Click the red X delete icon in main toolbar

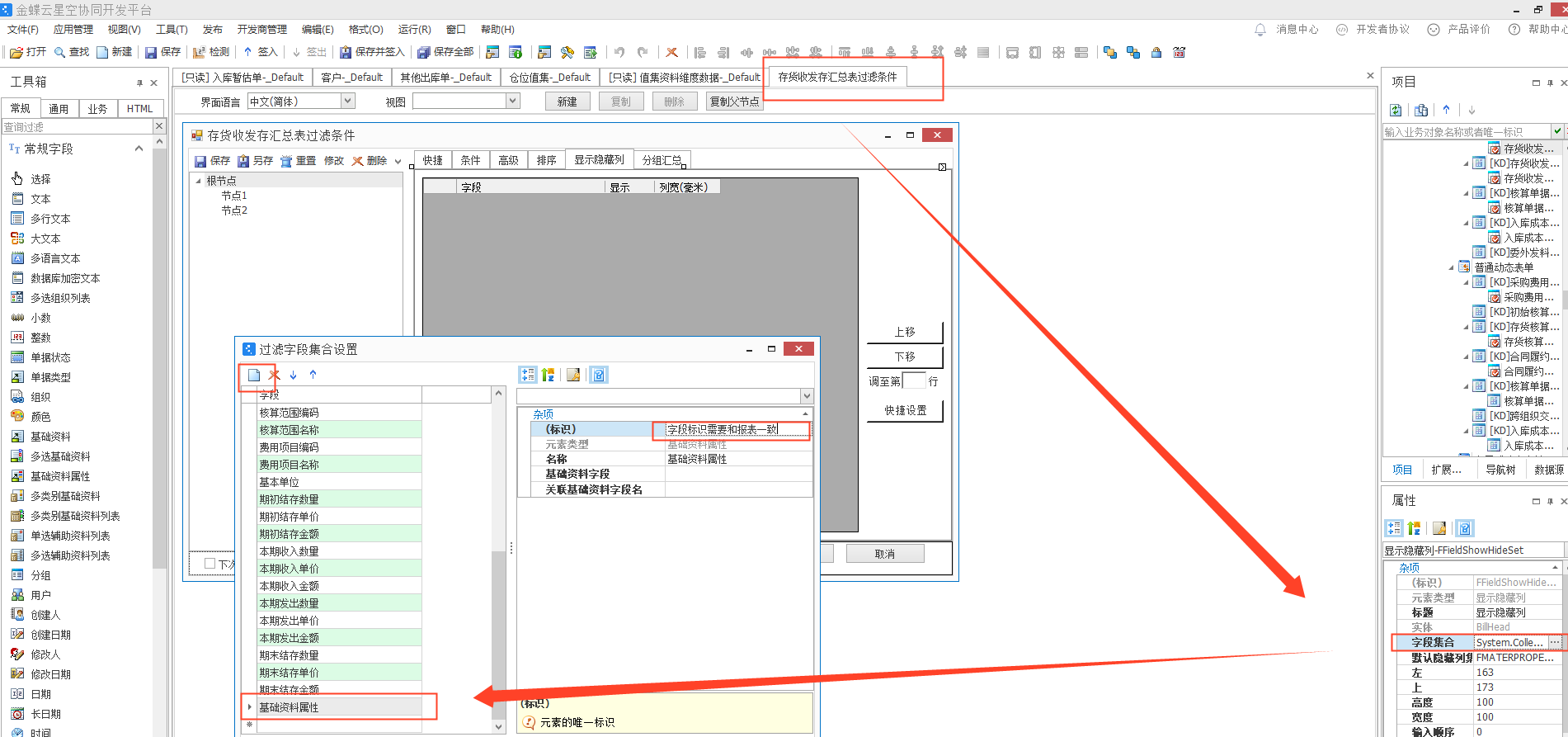click(672, 52)
